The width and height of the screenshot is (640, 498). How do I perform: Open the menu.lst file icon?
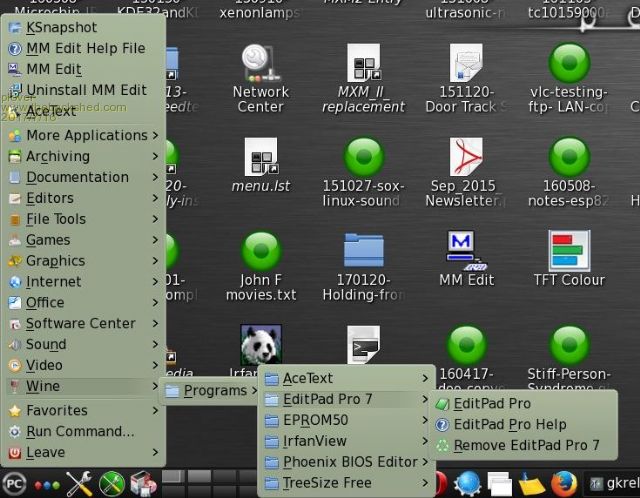[260, 158]
